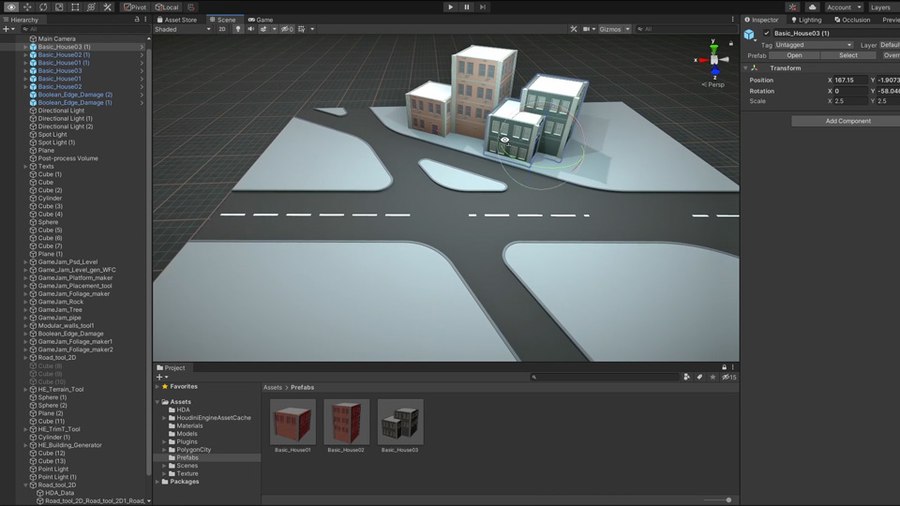
Task: Select the Inspector tab
Action: (x=762, y=20)
